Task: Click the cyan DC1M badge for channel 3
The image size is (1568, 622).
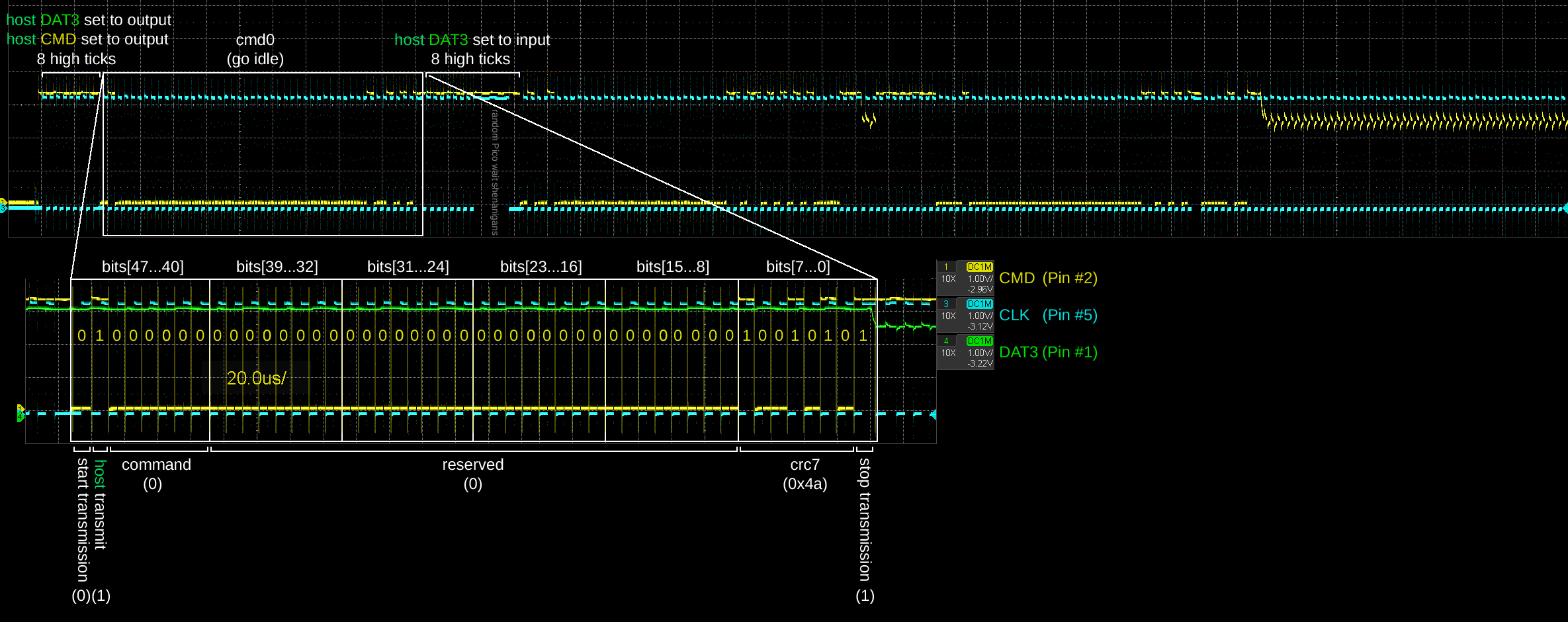Action: click(x=979, y=304)
